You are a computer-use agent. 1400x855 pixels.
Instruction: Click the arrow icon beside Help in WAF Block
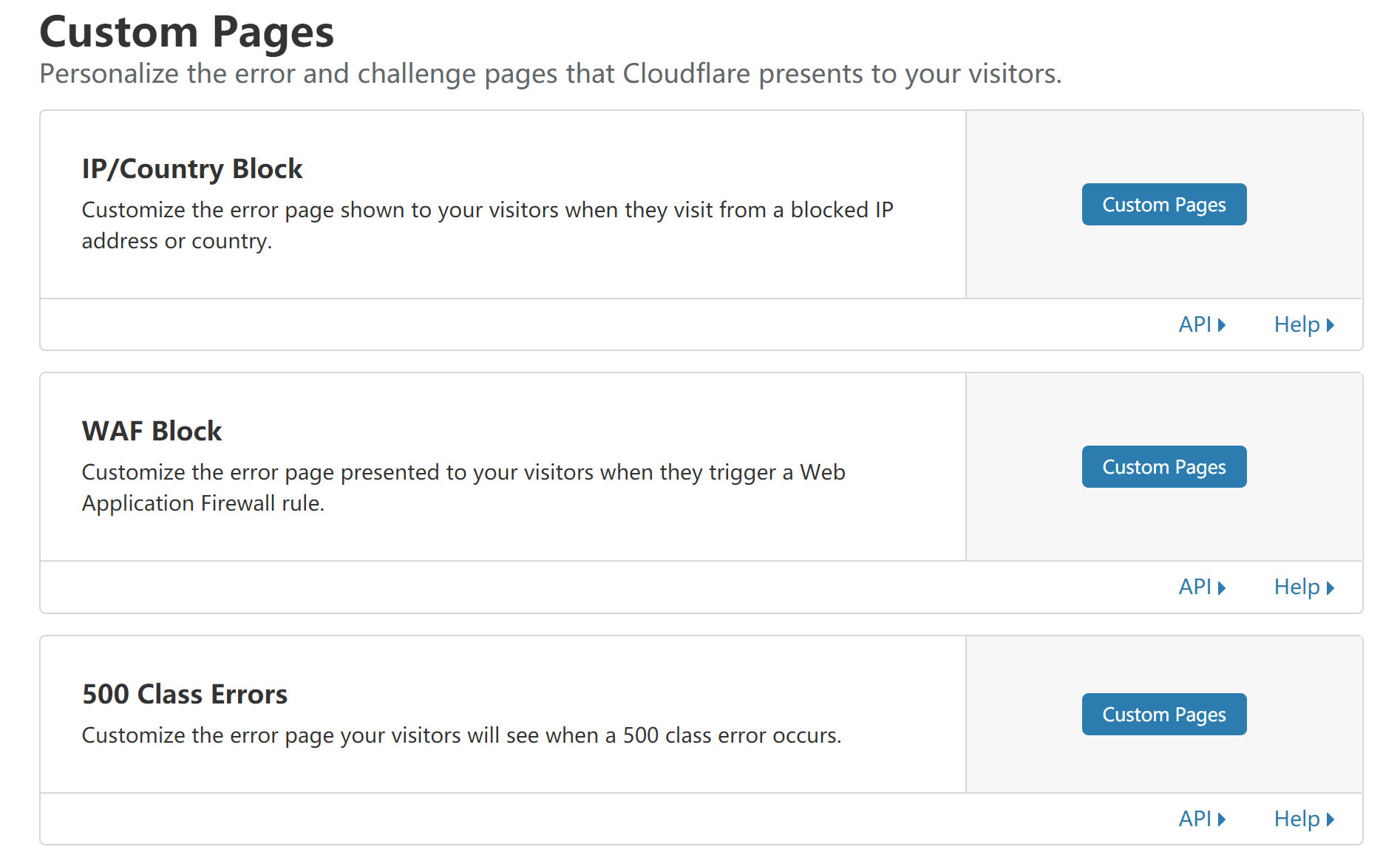1331,588
